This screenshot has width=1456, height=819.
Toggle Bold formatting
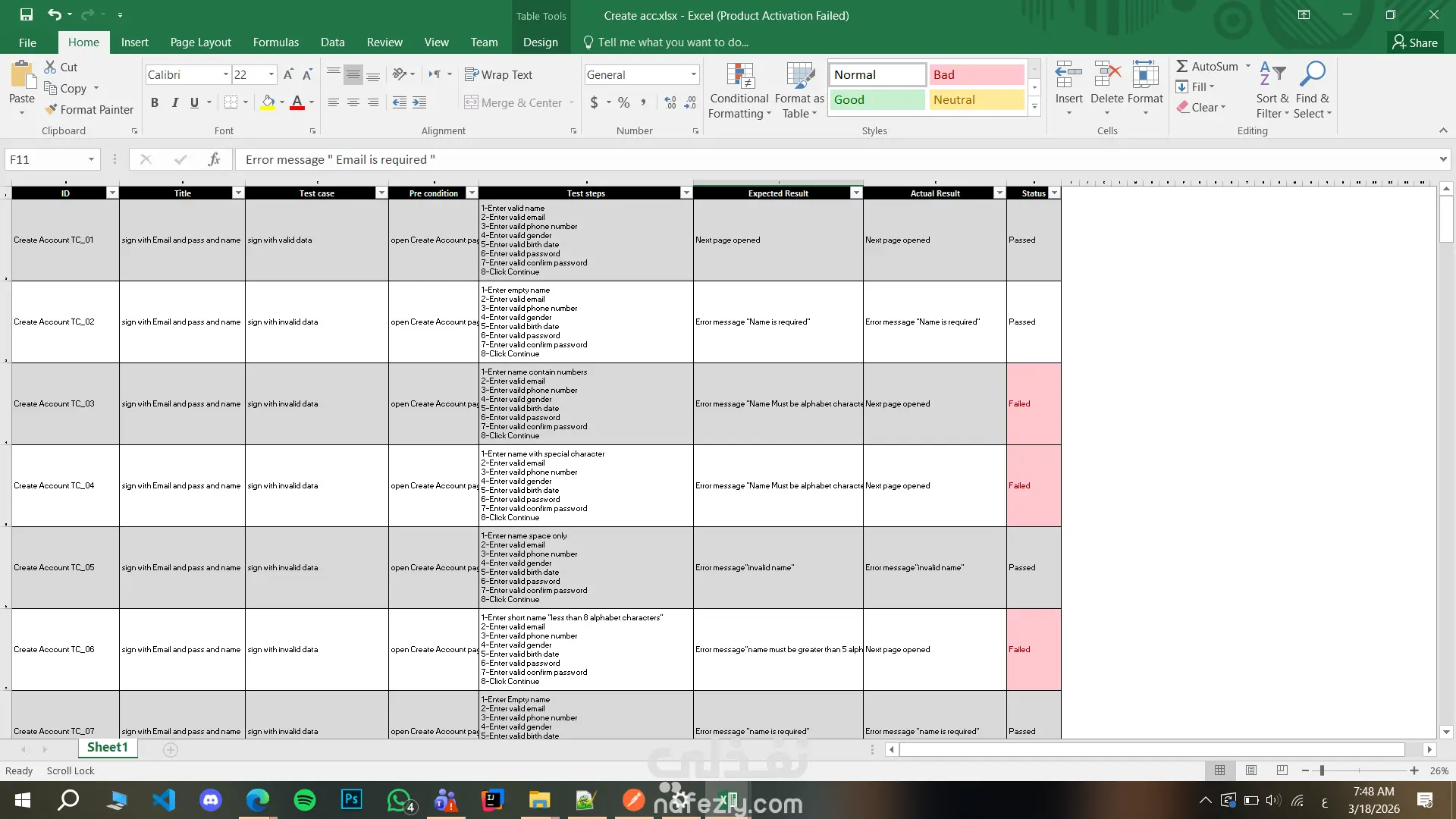coord(155,102)
